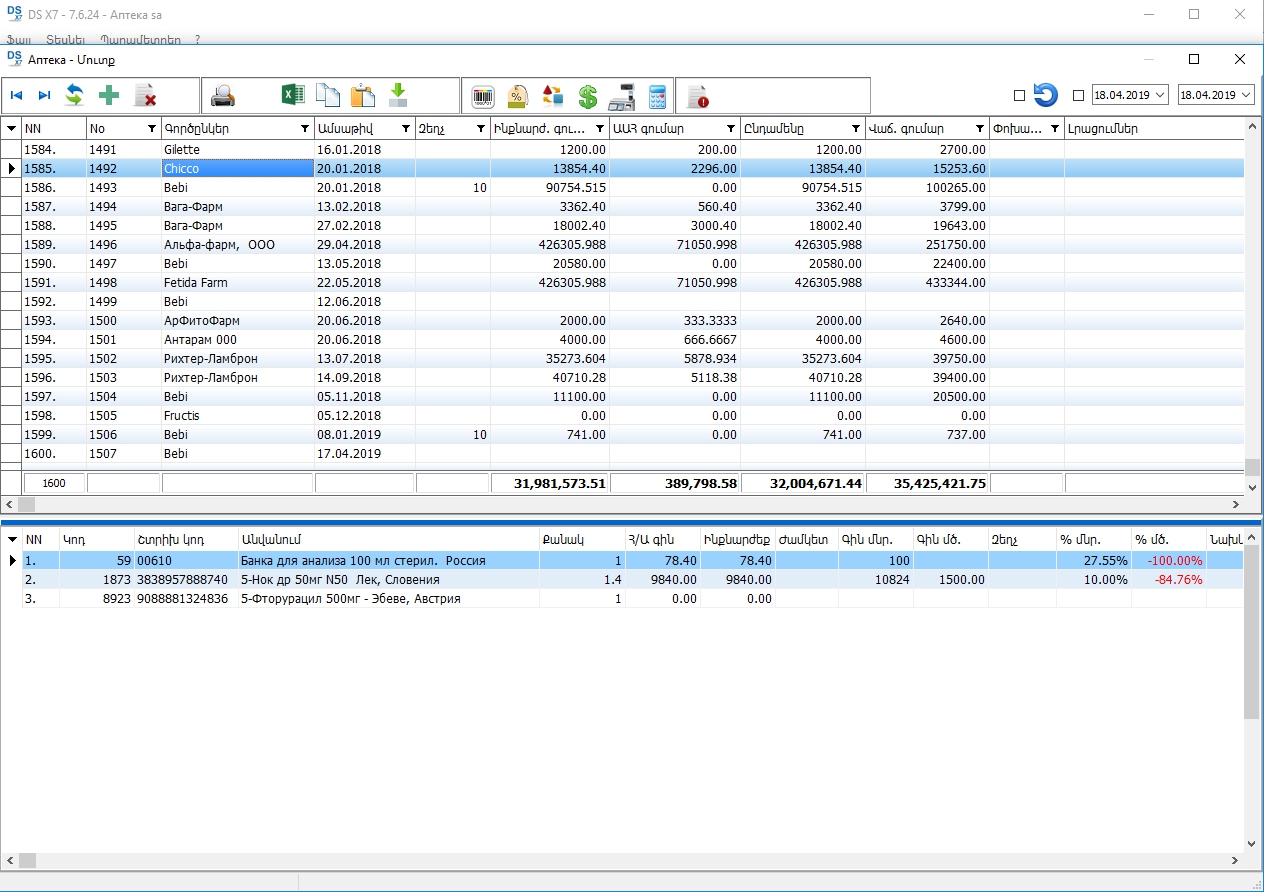Open filter arrow on Վաճ. գումար column
The image size is (1264, 892).
pyautogui.click(x=980, y=129)
